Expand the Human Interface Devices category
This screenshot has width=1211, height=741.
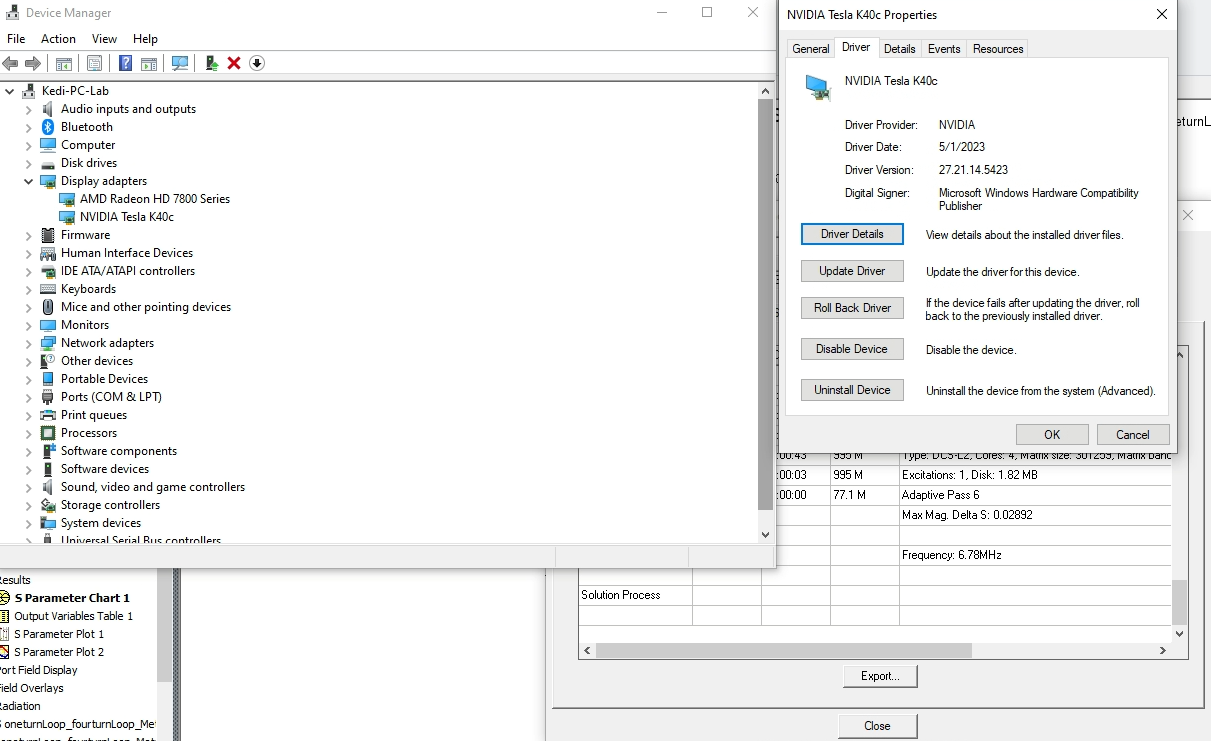[29, 253]
